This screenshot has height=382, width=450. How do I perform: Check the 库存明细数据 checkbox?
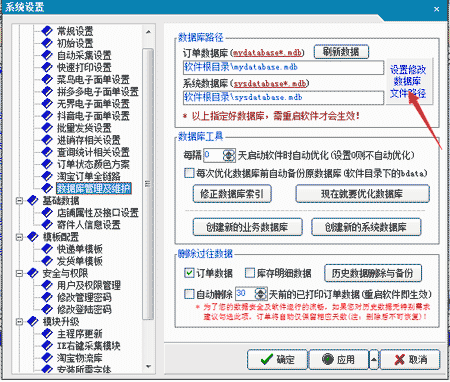pos(250,273)
